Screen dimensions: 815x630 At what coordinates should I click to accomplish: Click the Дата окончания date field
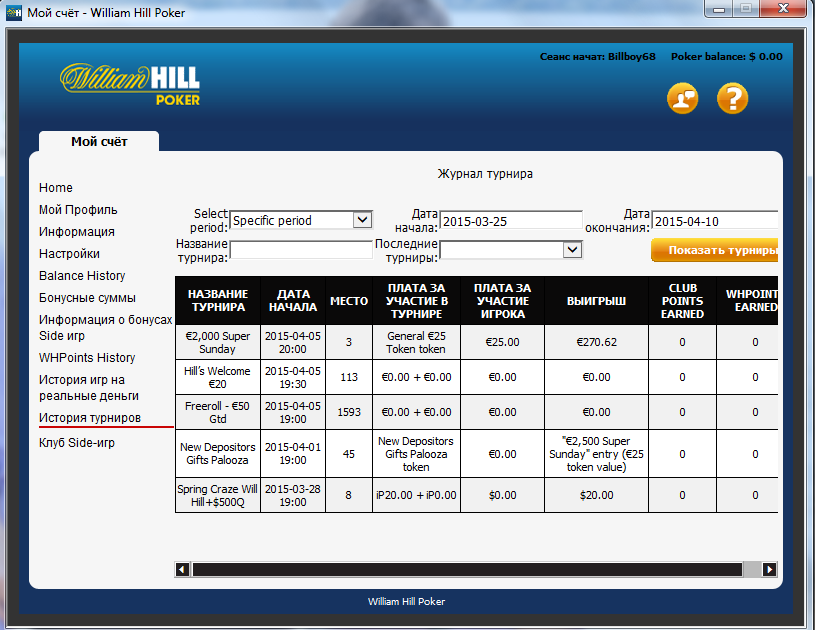click(715, 221)
